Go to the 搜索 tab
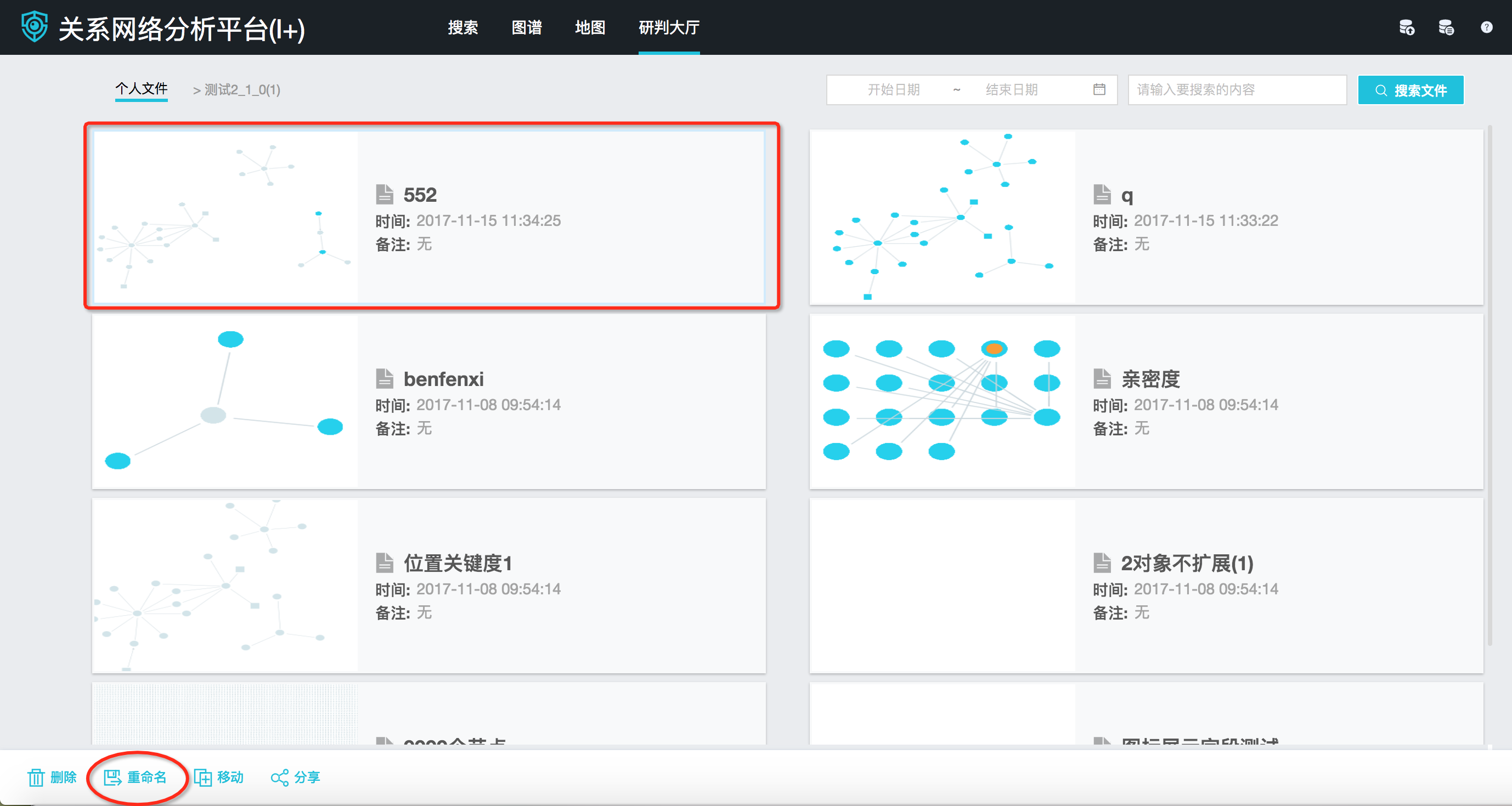1512x806 pixels. [462, 27]
